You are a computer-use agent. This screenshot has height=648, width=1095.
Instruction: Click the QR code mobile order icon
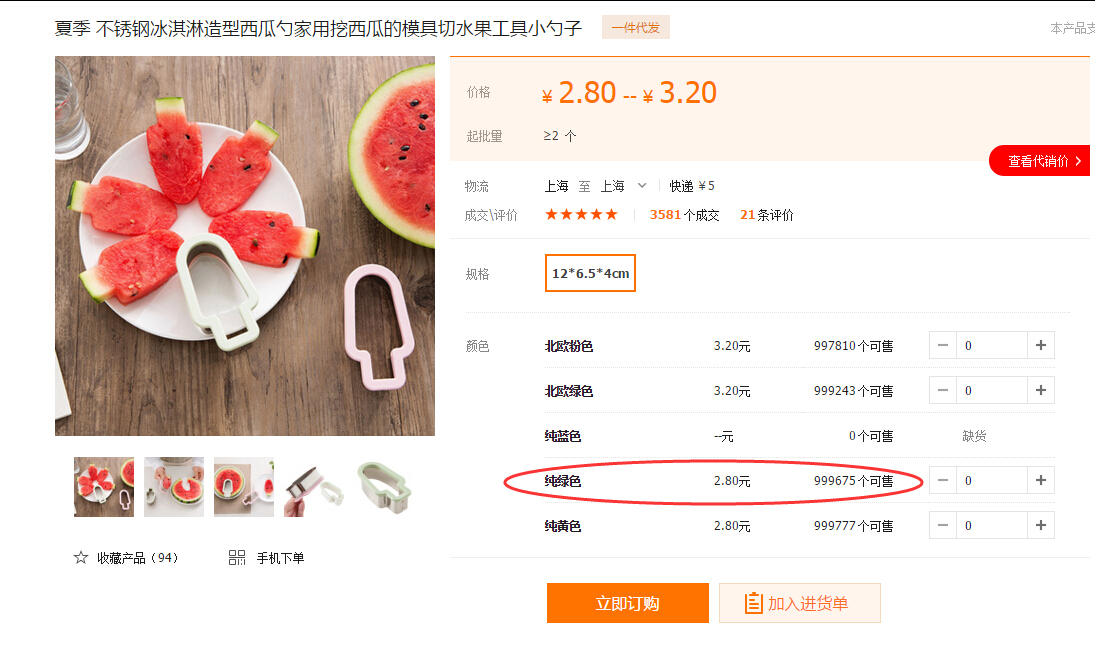(x=237, y=558)
